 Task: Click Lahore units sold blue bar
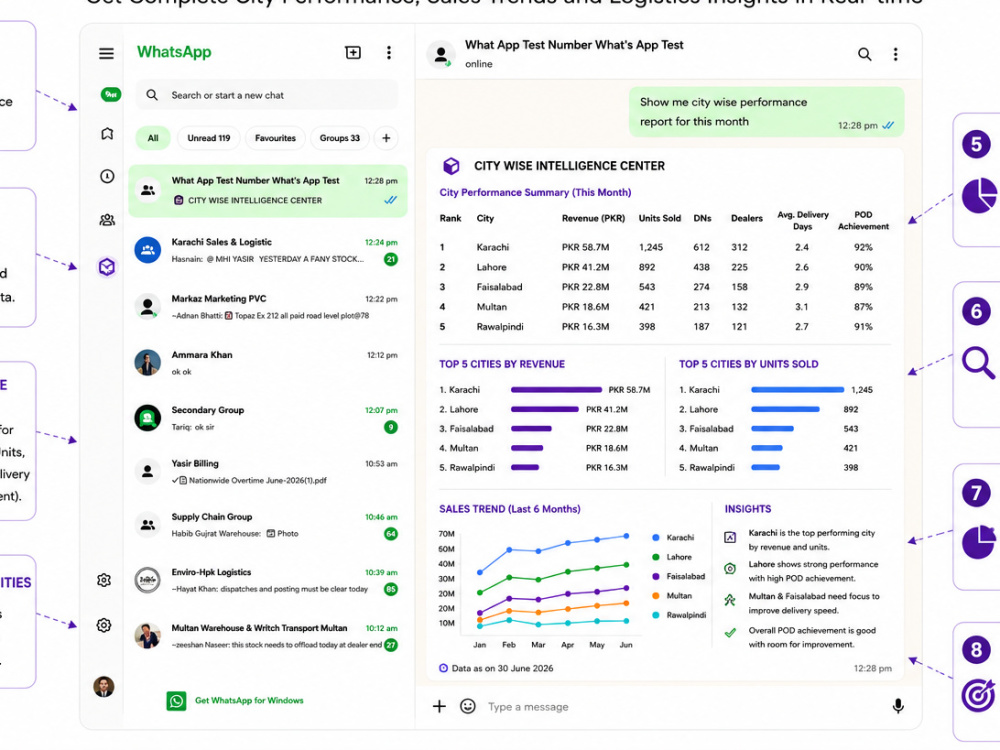pyautogui.click(x=785, y=409)
